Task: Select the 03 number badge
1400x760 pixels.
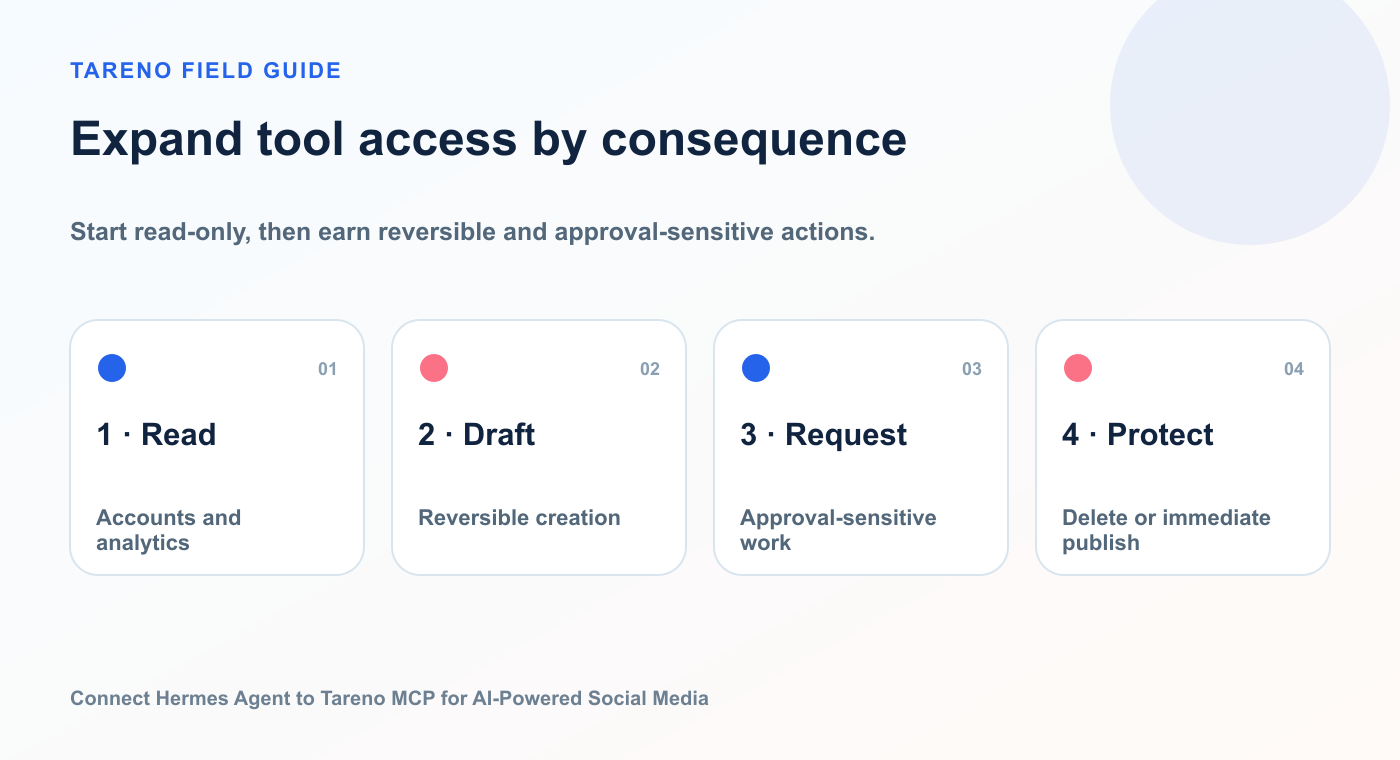Action: pyautogui.click(x=972, y=369)
